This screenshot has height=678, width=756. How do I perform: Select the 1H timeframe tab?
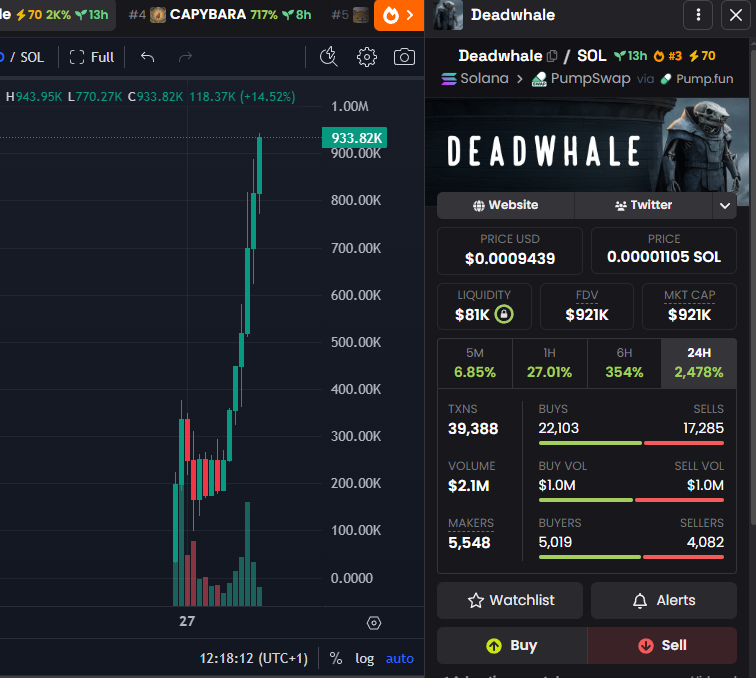[x=550, y=363]
